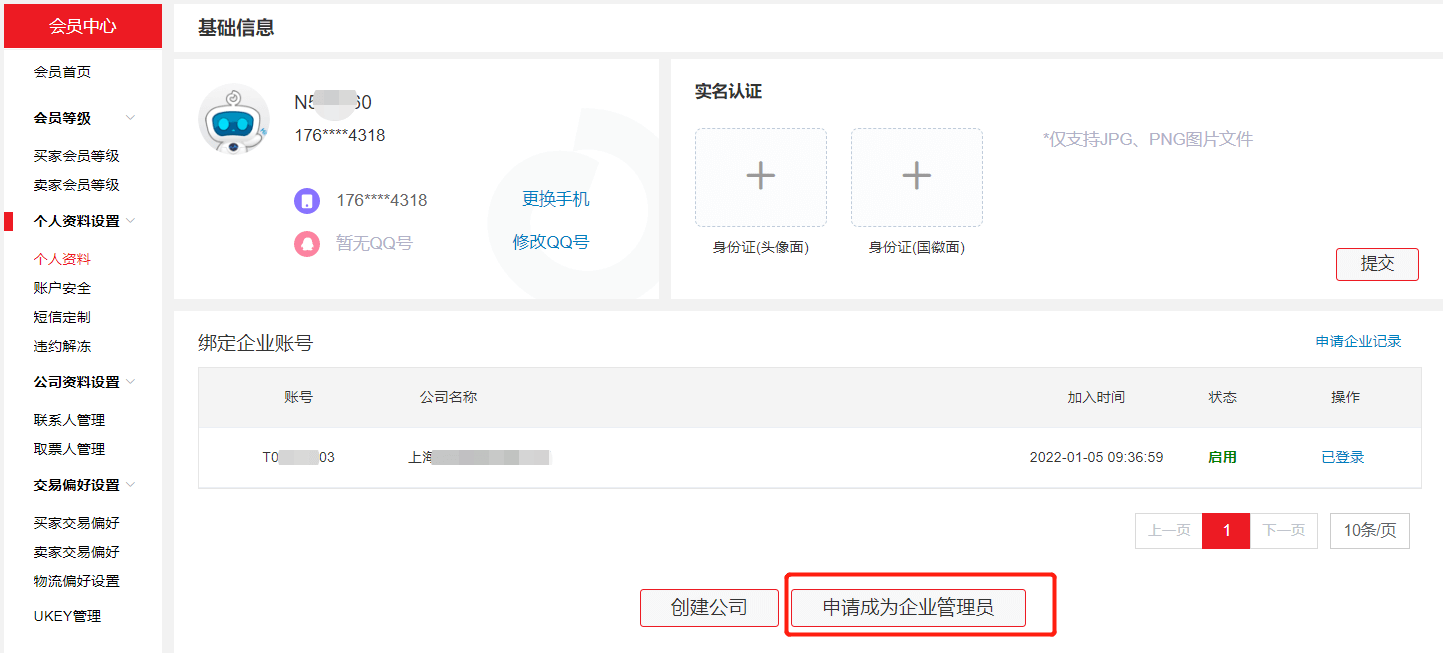The height and width of the screenshot is (653, 1443).
Task: Collapse the 个人资料设置 section chevron
Action: pos(130,221)
